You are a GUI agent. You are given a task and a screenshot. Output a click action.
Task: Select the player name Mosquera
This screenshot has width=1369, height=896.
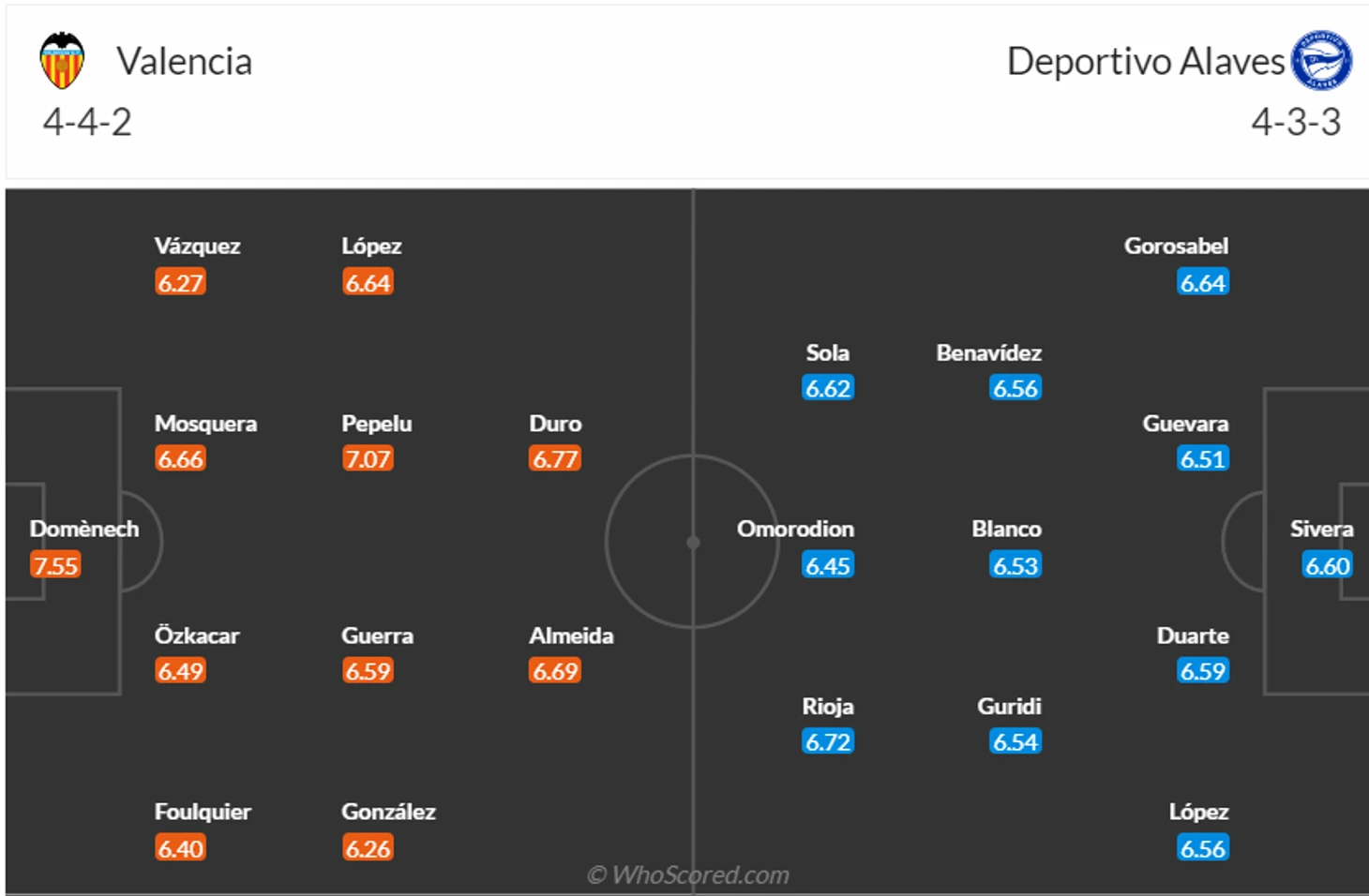point(205,424)
